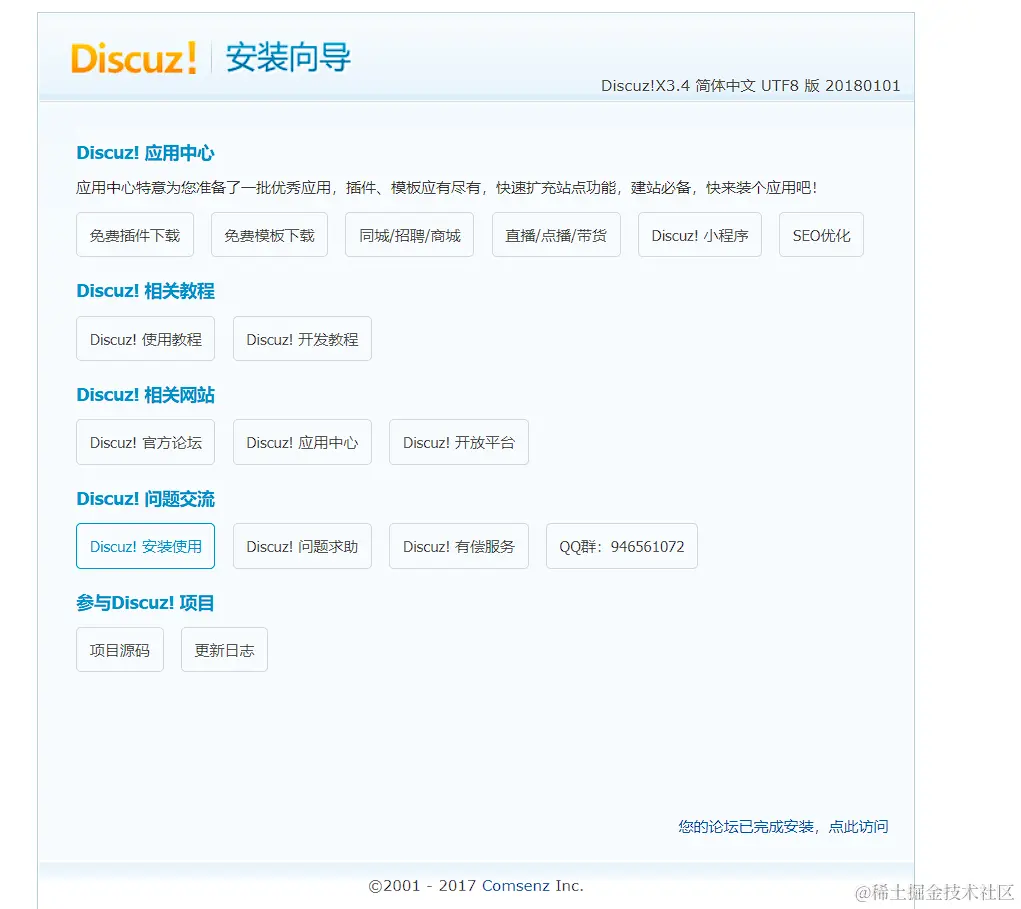Click 同城/招聘/商城 button
The width and height of the screenshot is (1021, 909).
tap(410, 234)
